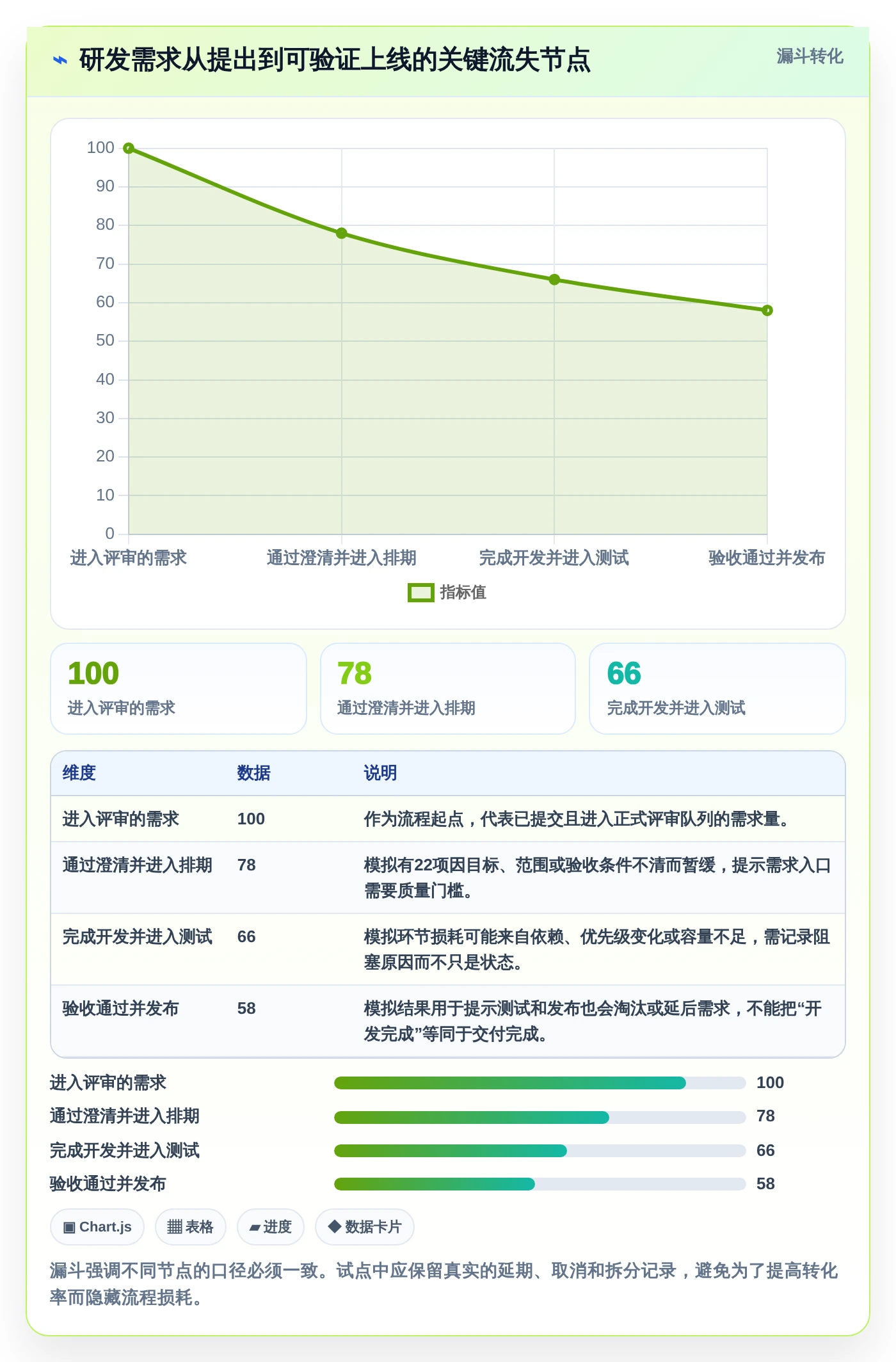Click footer note starting 漏斗强调不同节点

coord(444,1284)
